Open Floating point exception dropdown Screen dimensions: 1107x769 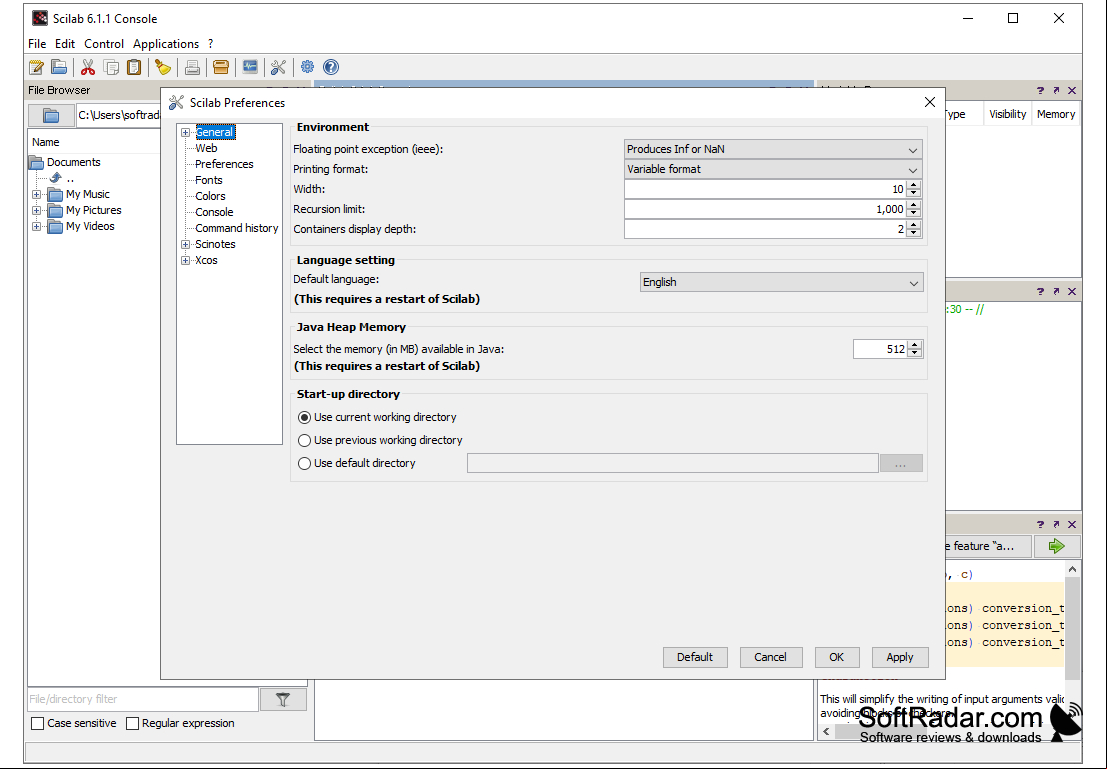773,149
